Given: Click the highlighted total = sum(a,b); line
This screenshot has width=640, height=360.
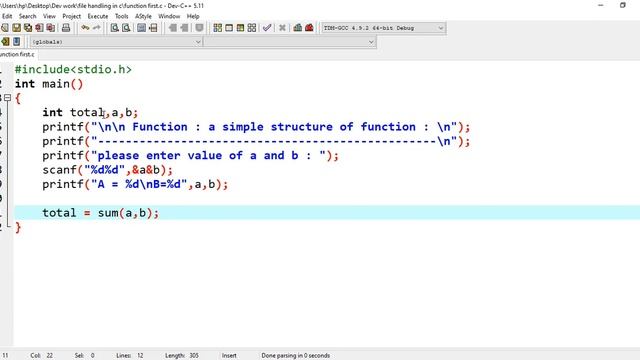Looking at the screenshot, I should tap(327, 213).
